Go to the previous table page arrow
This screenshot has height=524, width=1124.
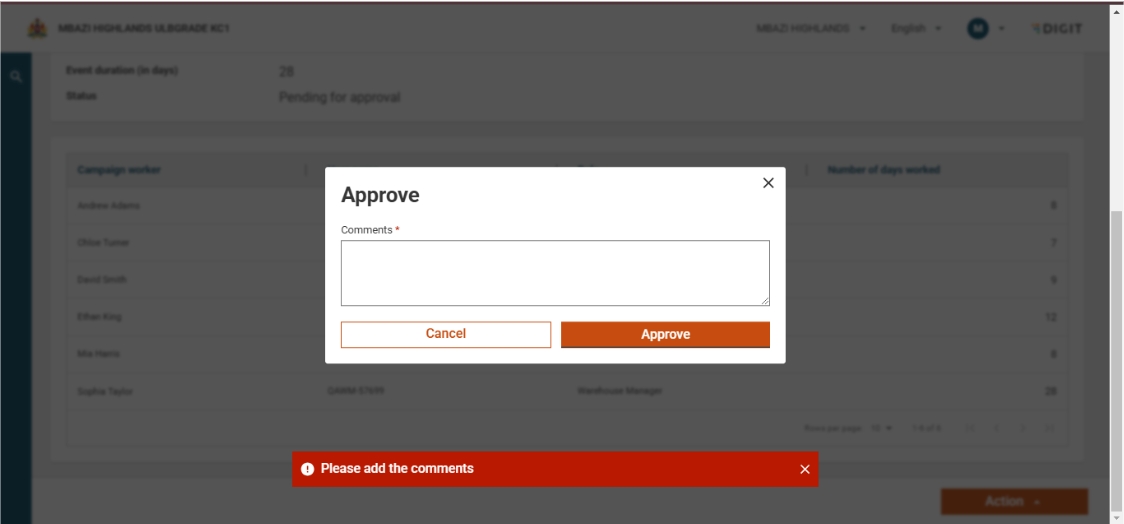click(997, 429)
